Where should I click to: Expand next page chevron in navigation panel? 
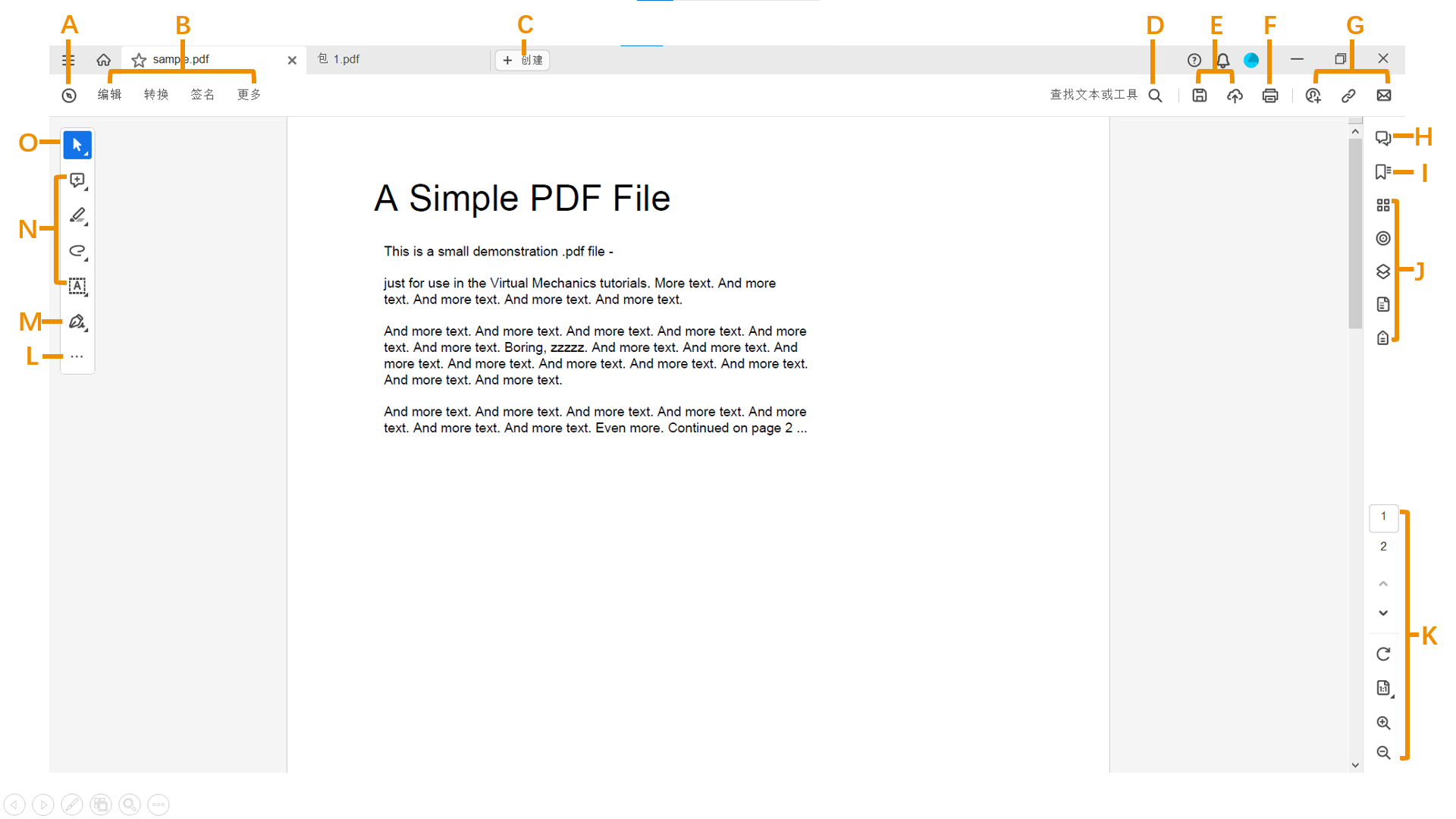pos(1383,613)
